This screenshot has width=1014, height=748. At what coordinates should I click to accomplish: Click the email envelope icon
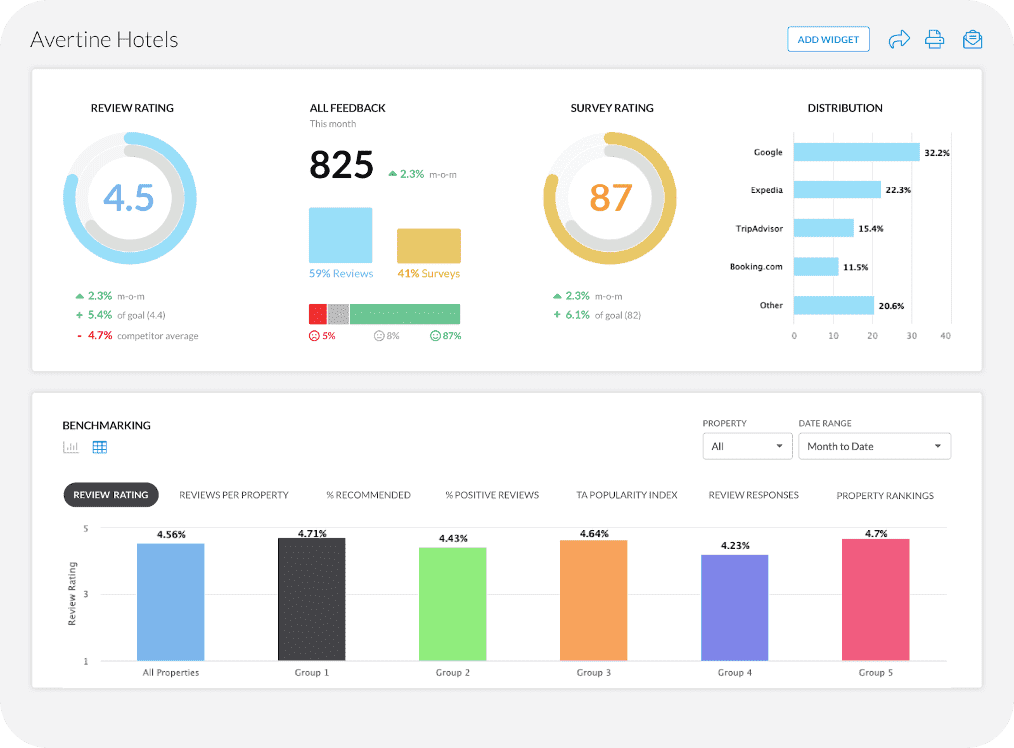pos(971,40)
